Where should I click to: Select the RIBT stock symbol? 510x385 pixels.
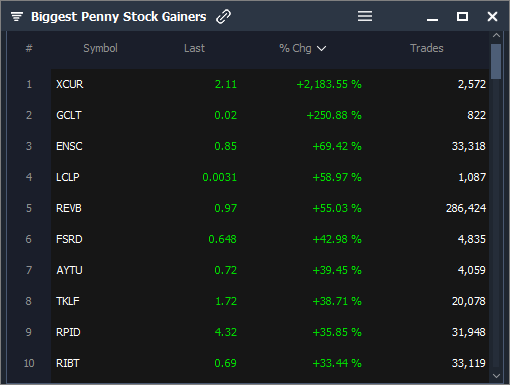[x=68, y=363]
